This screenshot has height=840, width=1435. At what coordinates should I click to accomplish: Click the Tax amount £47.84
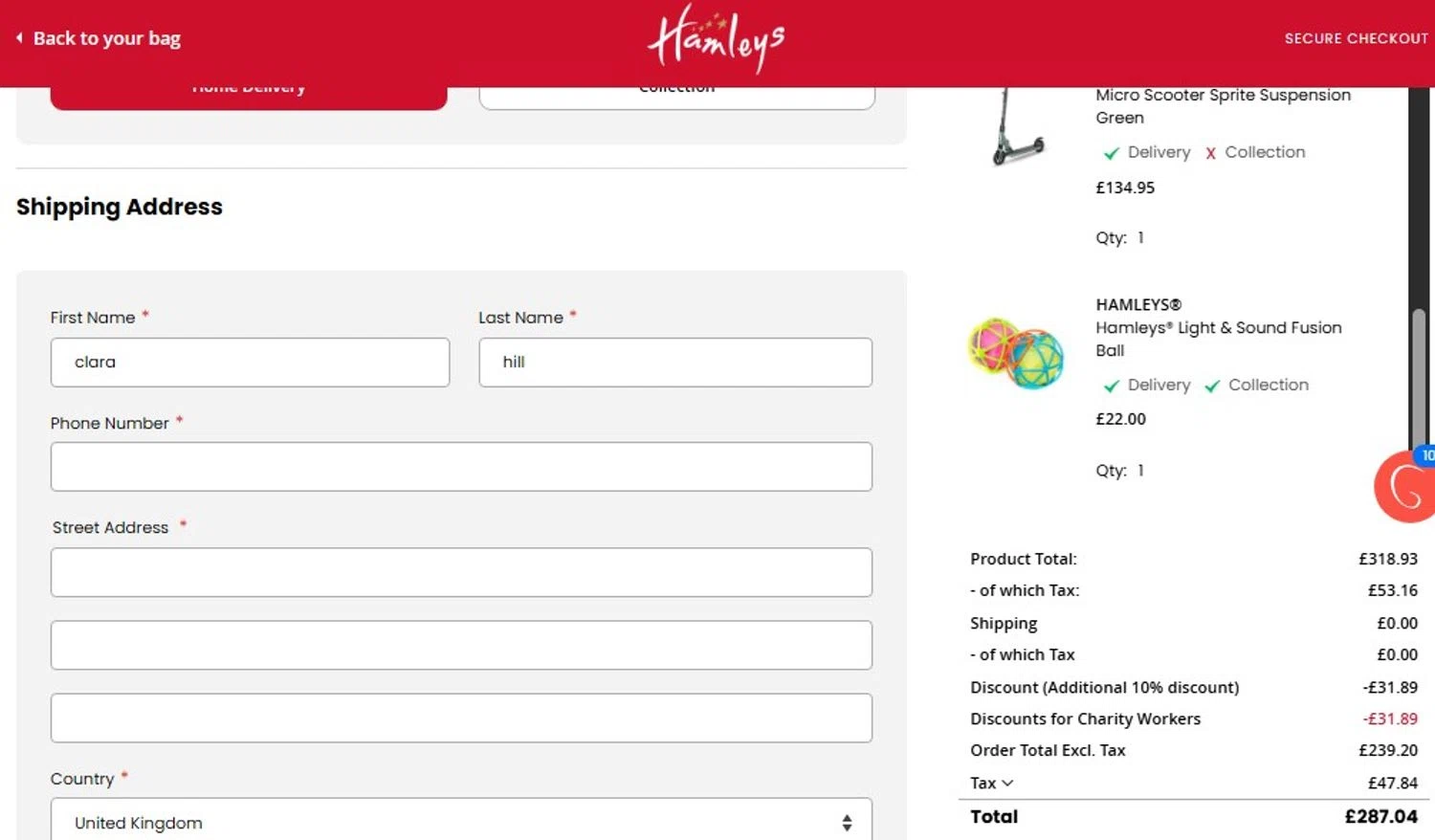coord(1393,783)
